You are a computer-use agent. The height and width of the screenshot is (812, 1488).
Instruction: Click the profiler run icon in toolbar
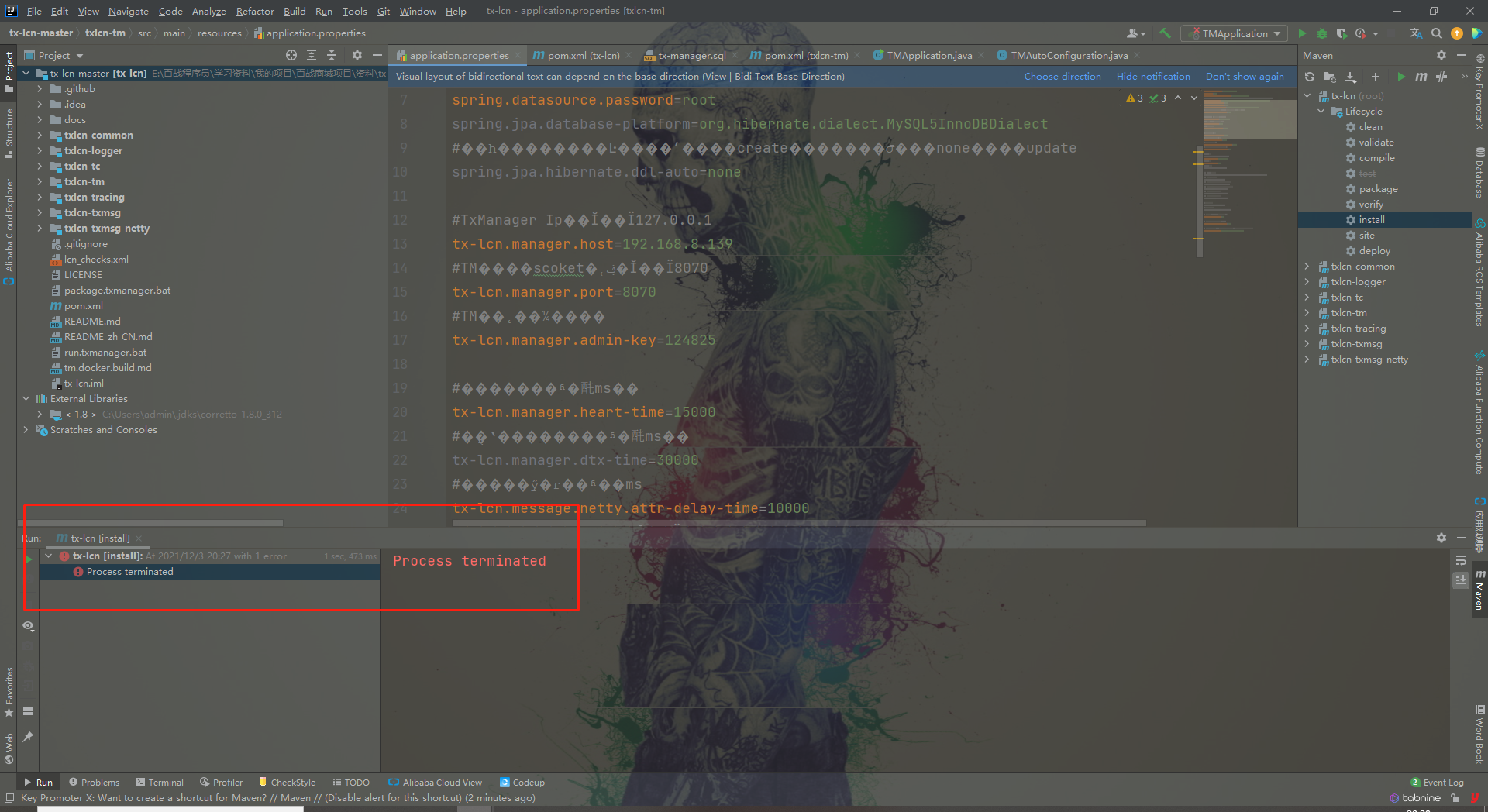[x=1362, y=33]
